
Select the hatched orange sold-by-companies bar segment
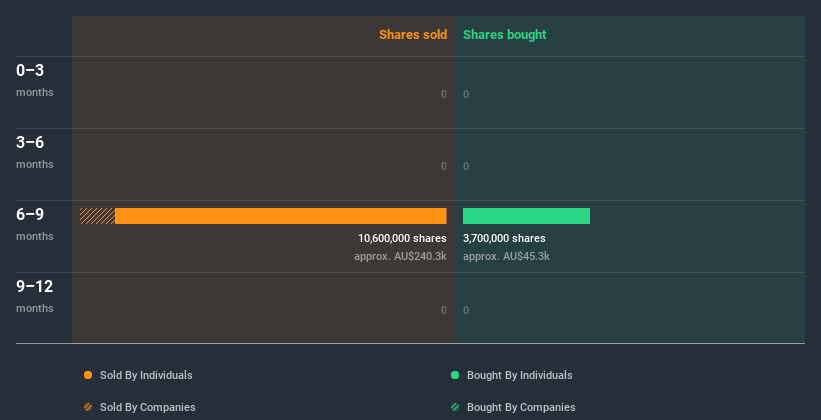tap(97, 216)
